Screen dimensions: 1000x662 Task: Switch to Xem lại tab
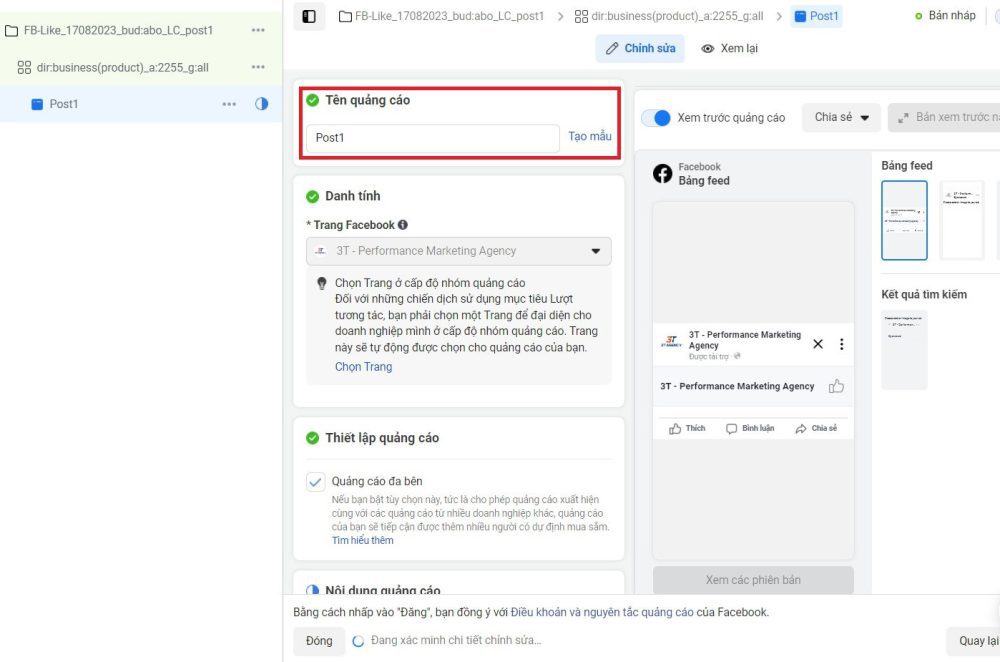tap(730, 48)
